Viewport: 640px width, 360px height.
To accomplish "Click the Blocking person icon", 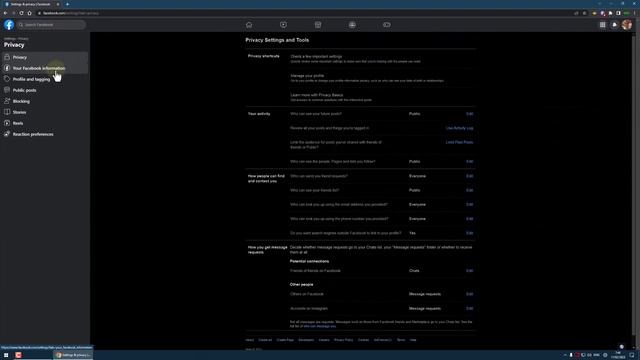I will (7, 101).
